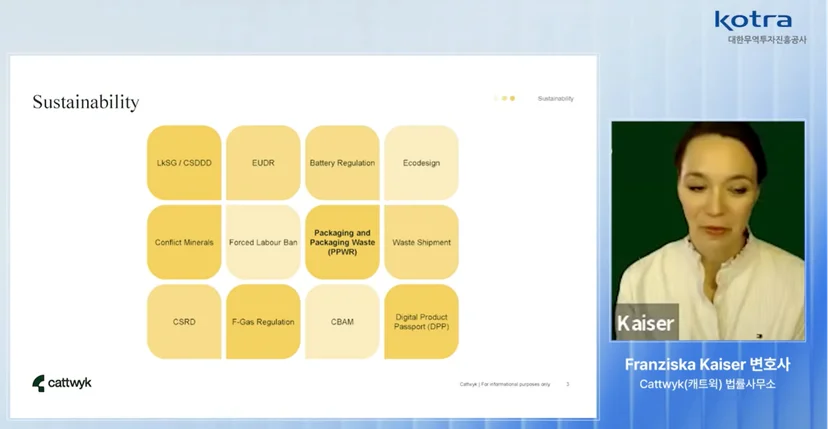Select the speaker's webcam video thumbnail

[708, 231]
